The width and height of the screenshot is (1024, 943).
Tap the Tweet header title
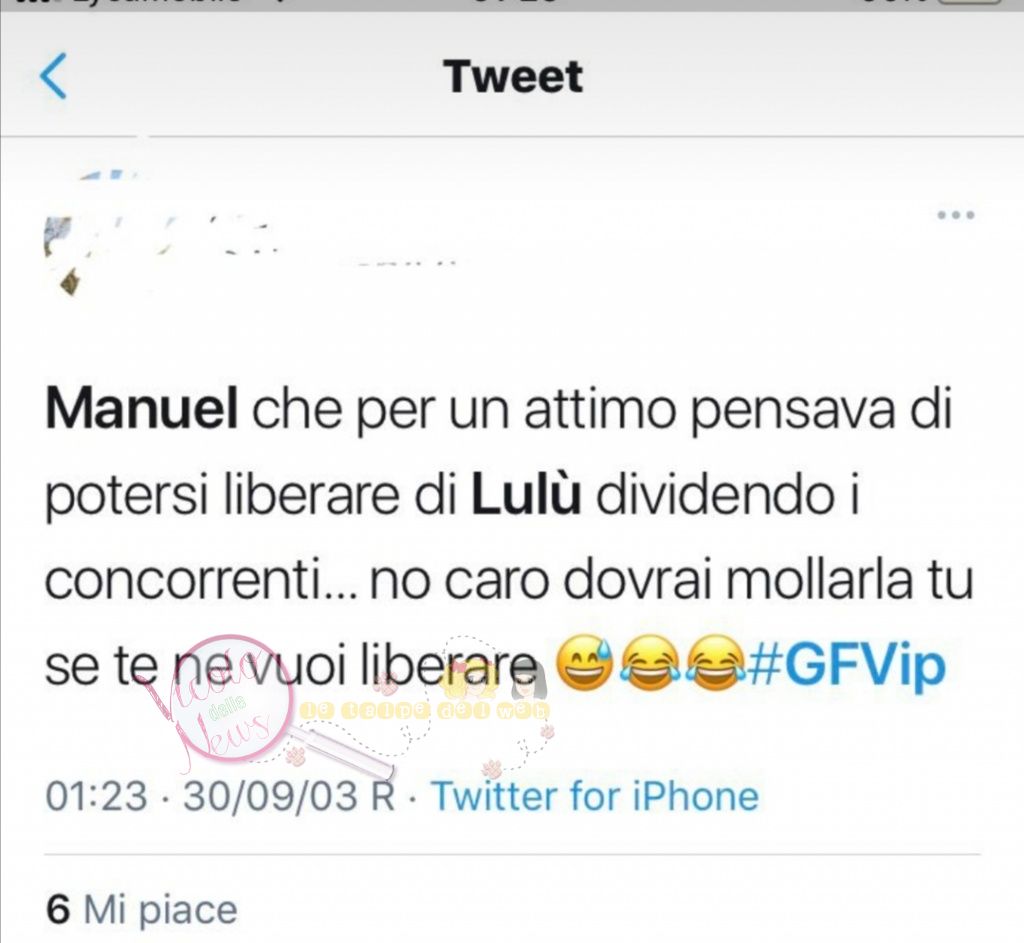[513, 76]
